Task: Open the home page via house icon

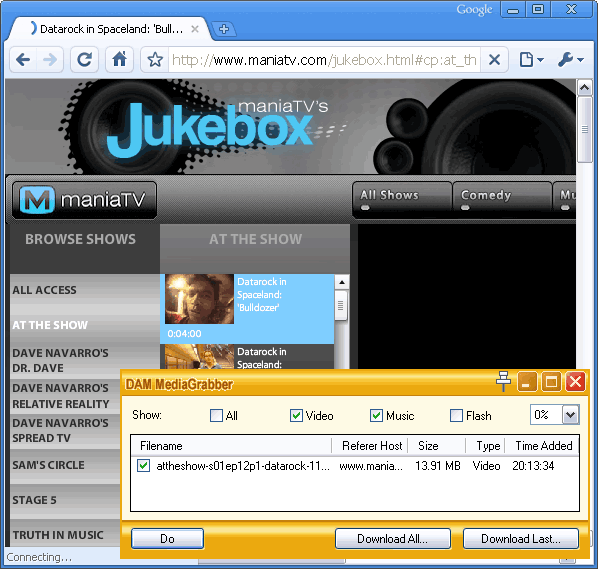Action: point(119,59)
